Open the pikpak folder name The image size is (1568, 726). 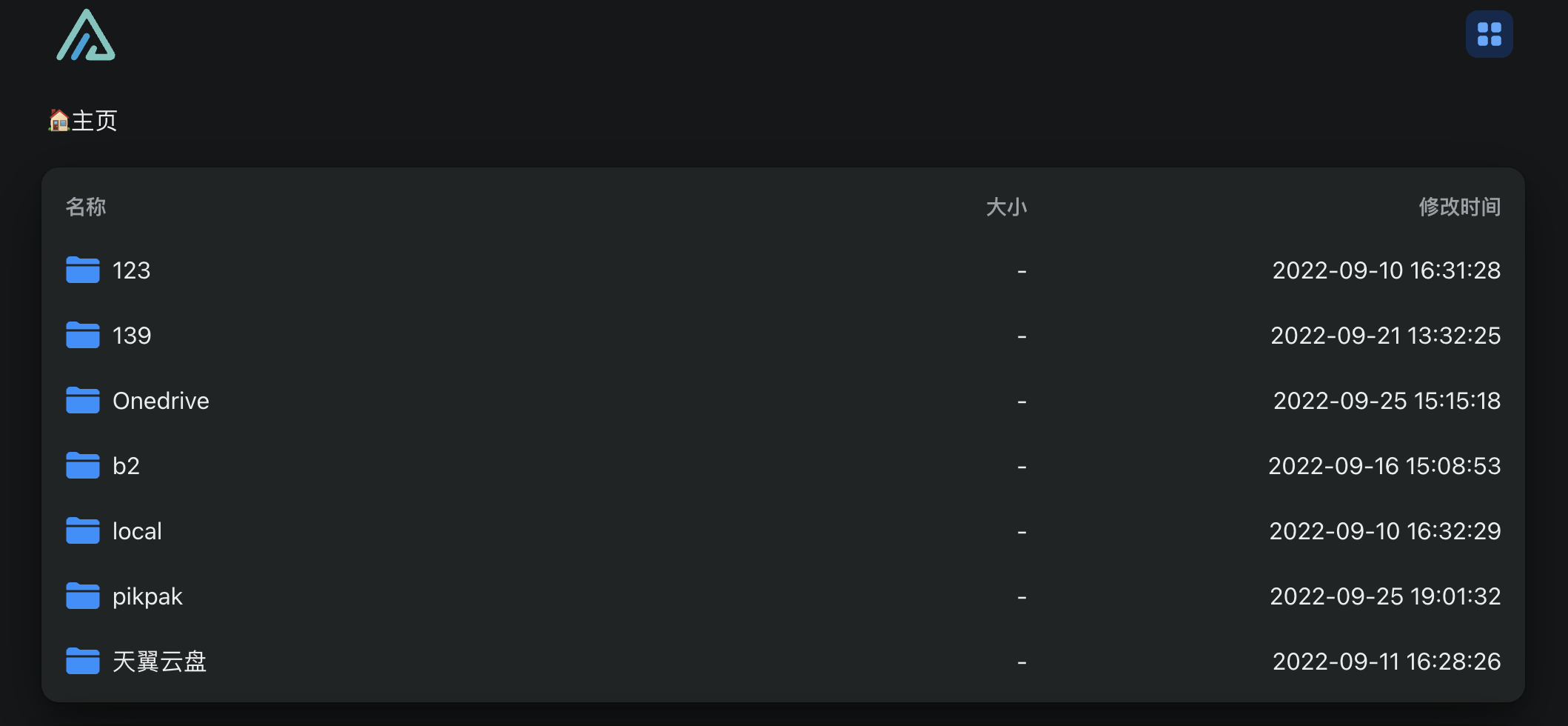pyautogui.click(x=147, y=596)
